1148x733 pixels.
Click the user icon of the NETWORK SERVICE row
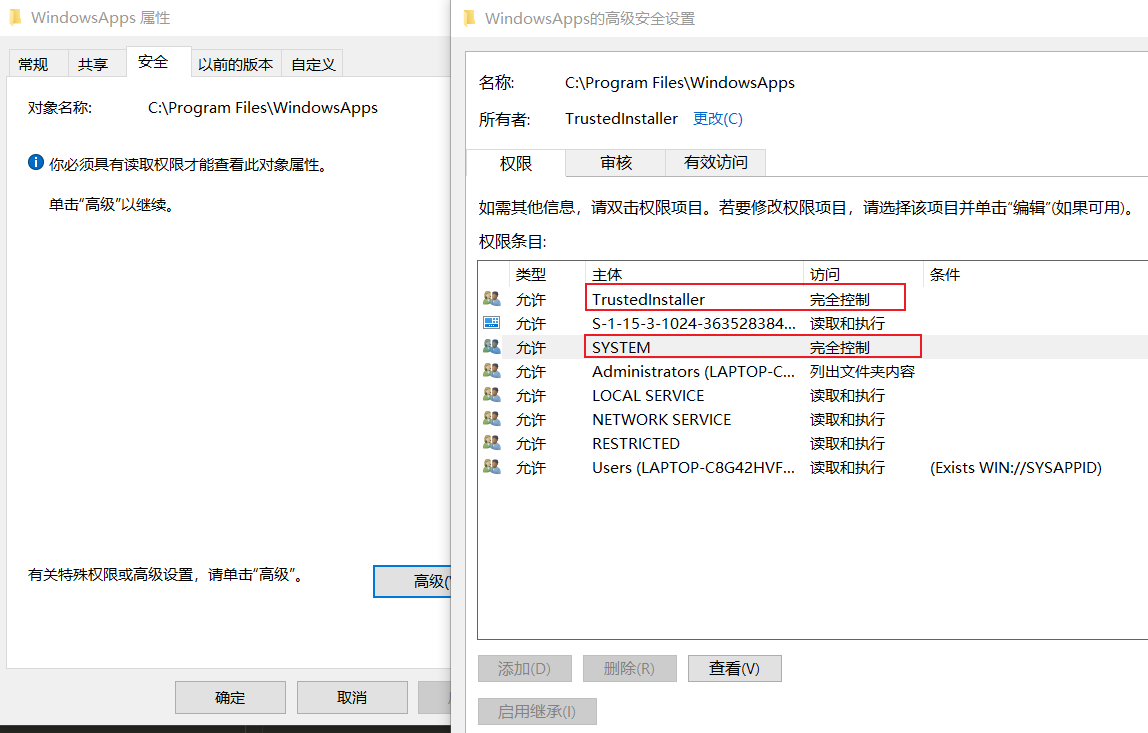491,420
